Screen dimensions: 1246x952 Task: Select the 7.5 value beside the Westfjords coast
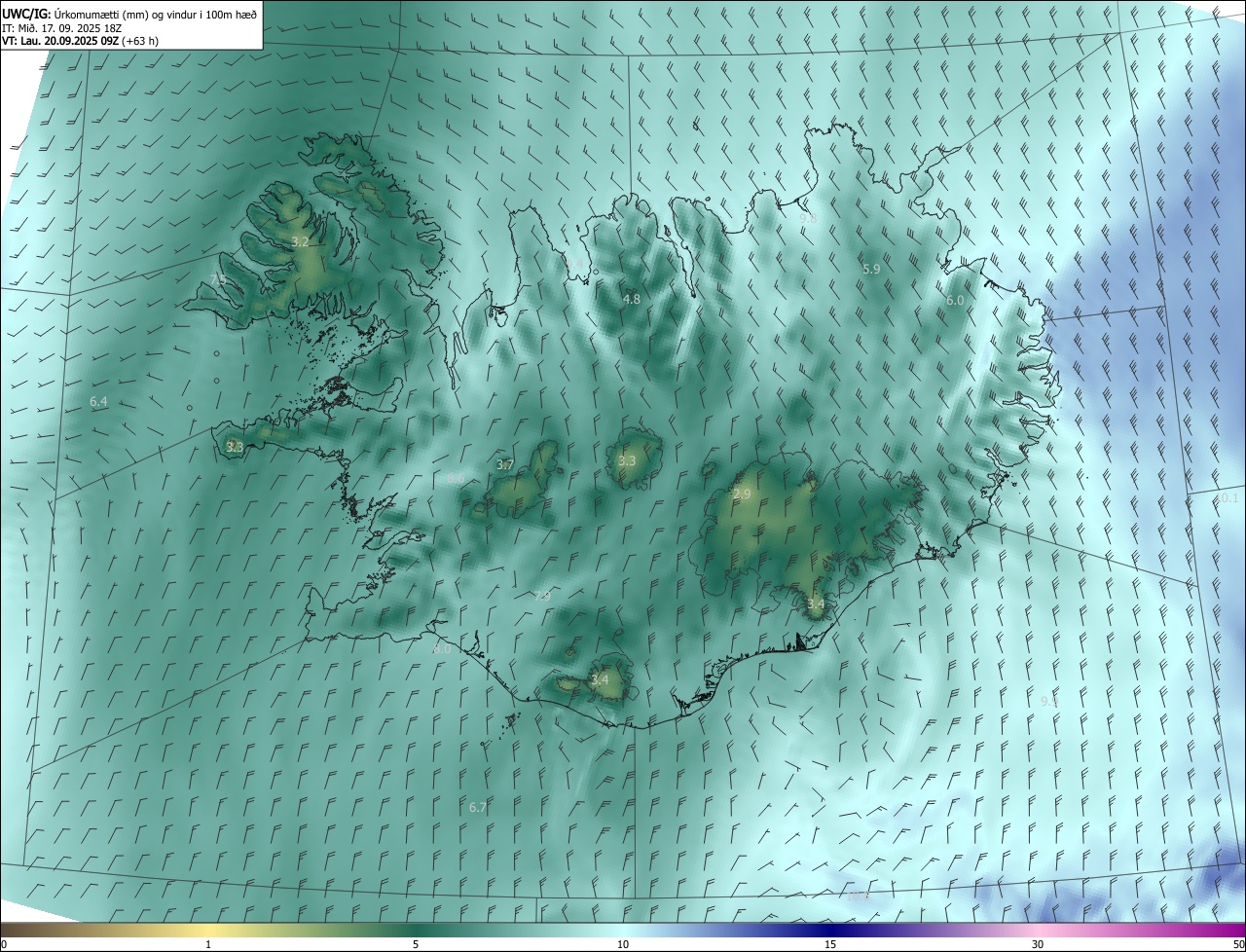tap(218, 279)
